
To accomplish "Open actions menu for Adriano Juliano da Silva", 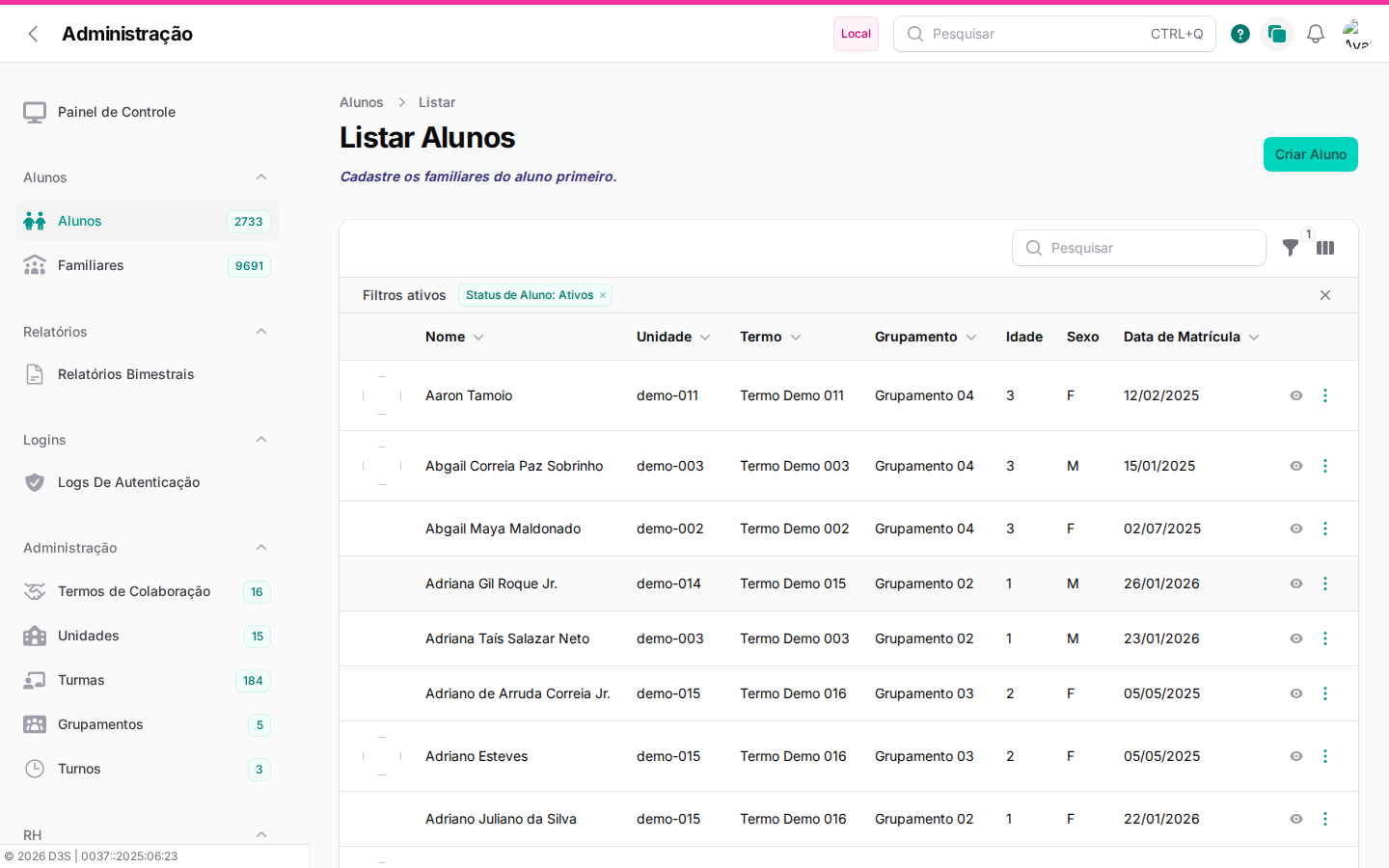I will 1325,819.
